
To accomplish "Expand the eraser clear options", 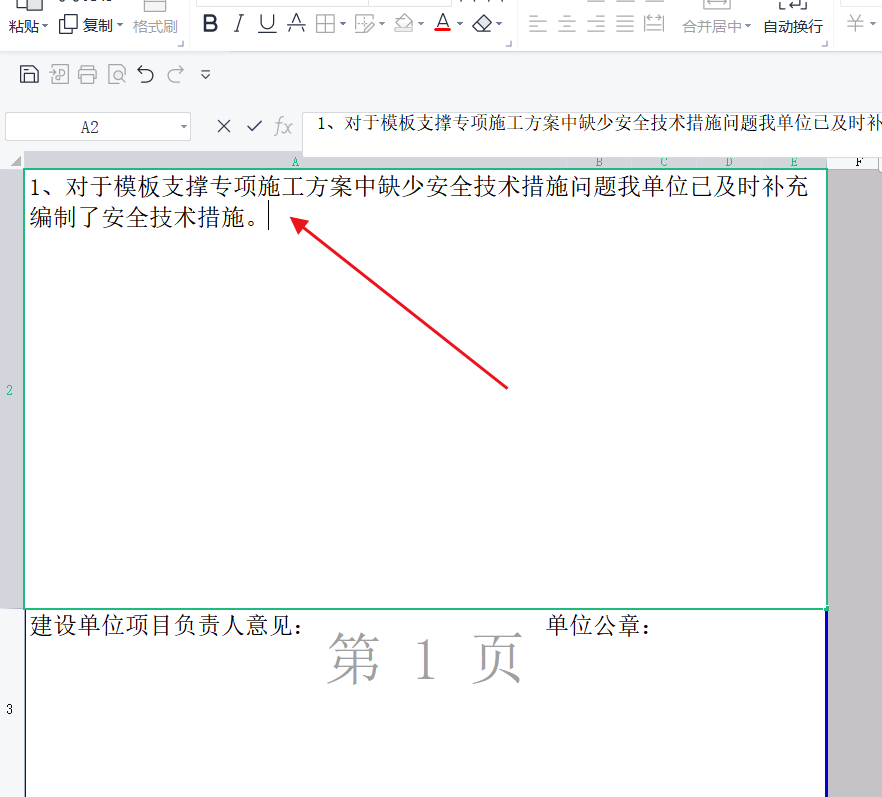I will point(499,24).
